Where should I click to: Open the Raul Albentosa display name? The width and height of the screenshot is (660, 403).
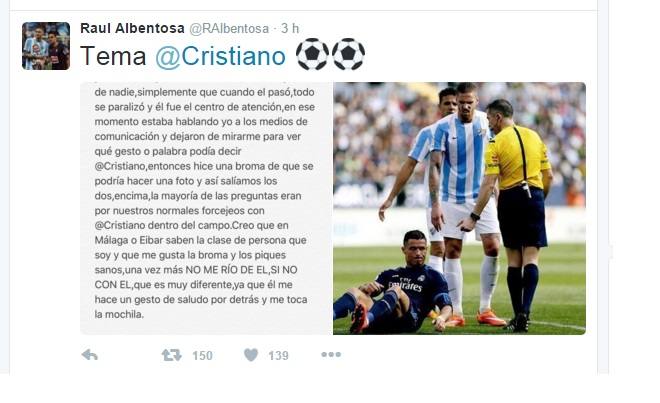pos(132,28)
